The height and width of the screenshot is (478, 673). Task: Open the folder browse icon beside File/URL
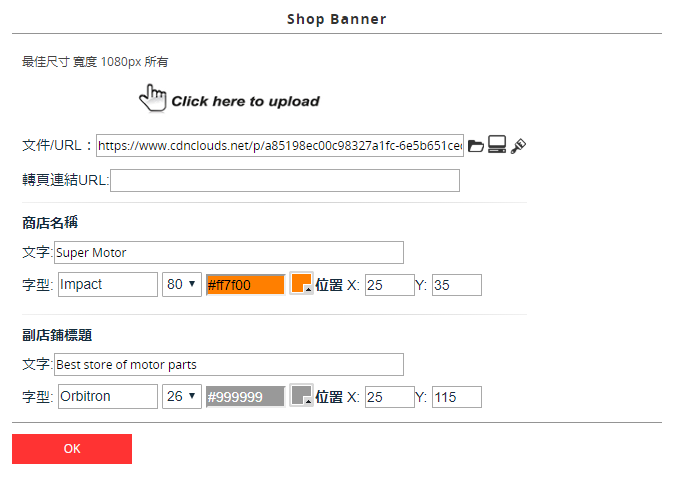pyautogui.click(x=476, y=146)
